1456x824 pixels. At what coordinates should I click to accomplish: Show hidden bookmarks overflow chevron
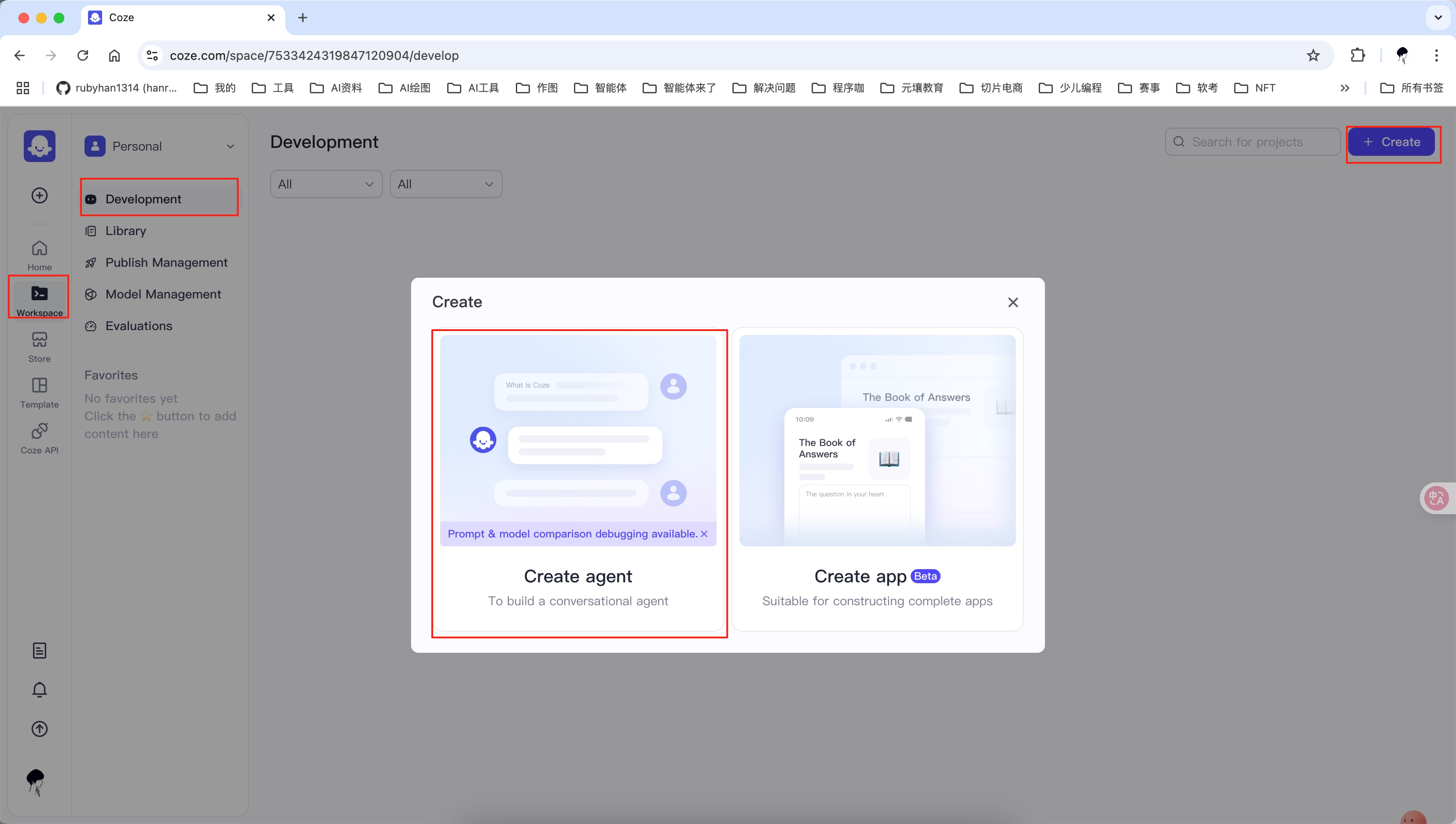tap(1345, 88)
